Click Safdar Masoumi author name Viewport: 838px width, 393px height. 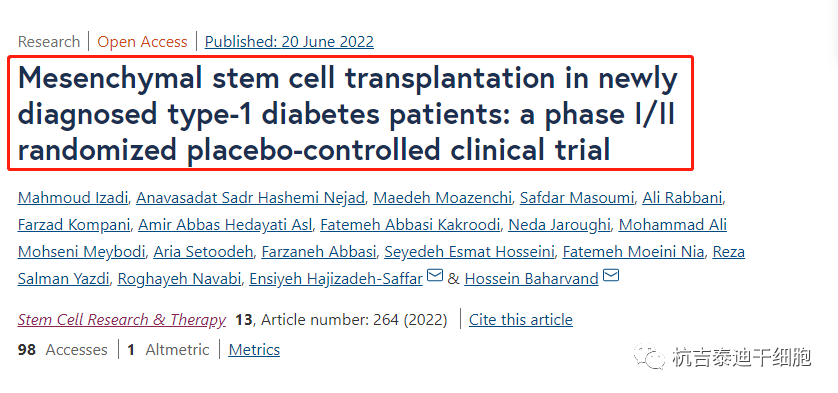pyautogui.click(x=576, y=198)
